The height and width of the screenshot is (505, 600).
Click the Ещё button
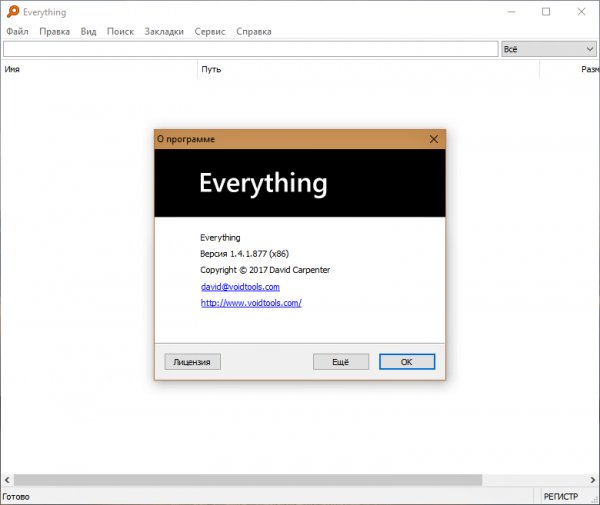pos(341,362)
